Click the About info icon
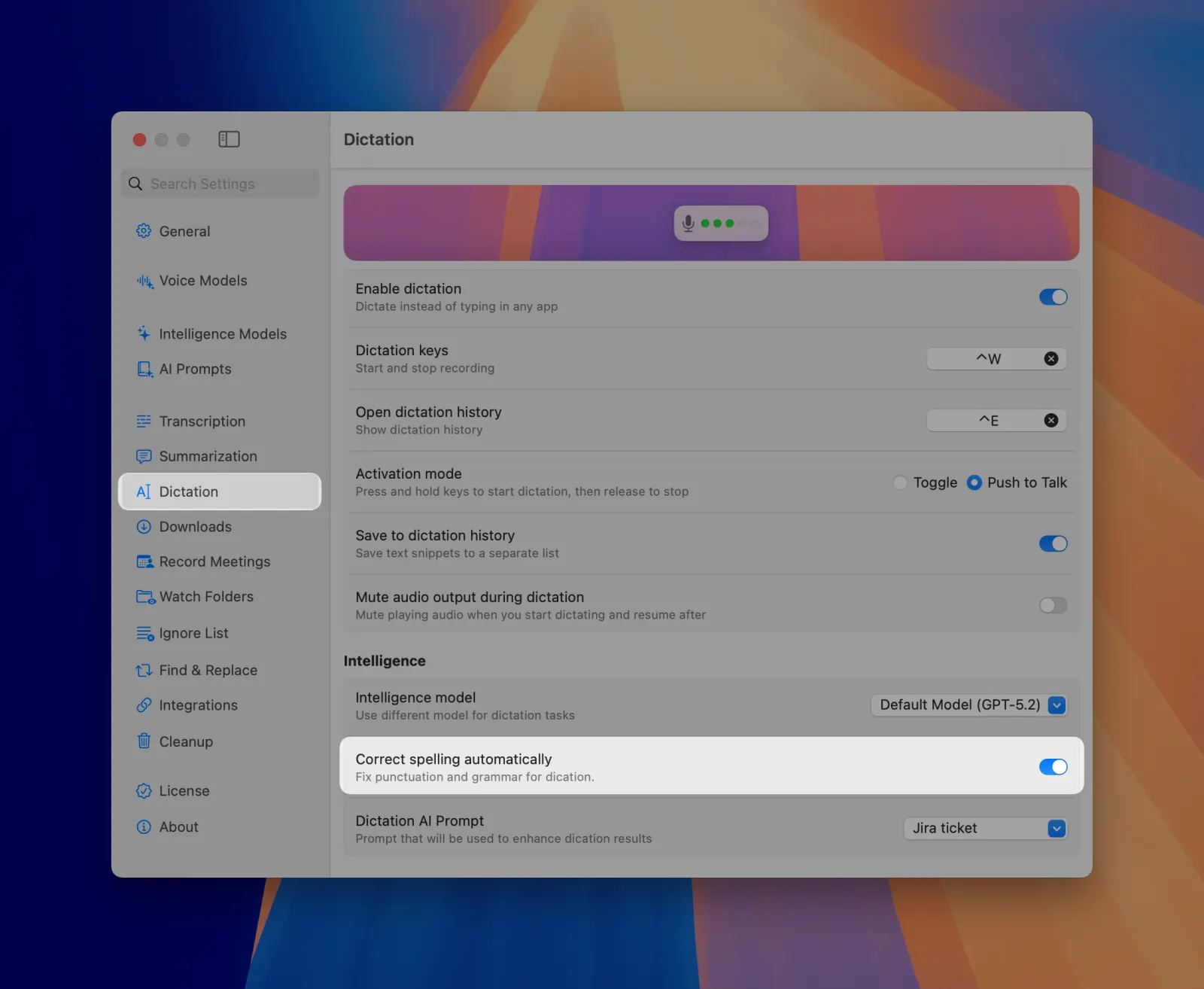 point(144,826)
